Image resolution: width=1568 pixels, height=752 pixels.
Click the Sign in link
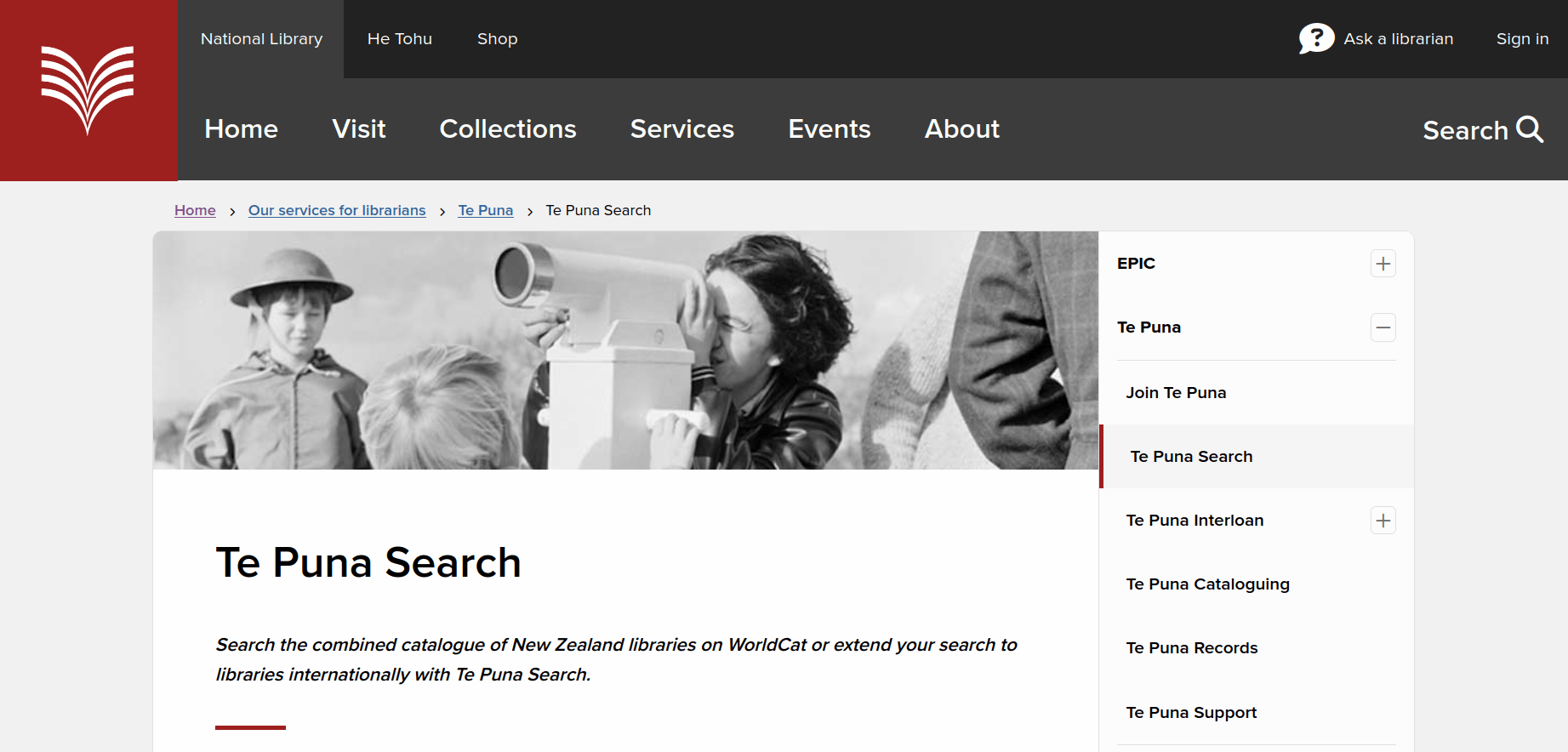tap(1523, 39)
